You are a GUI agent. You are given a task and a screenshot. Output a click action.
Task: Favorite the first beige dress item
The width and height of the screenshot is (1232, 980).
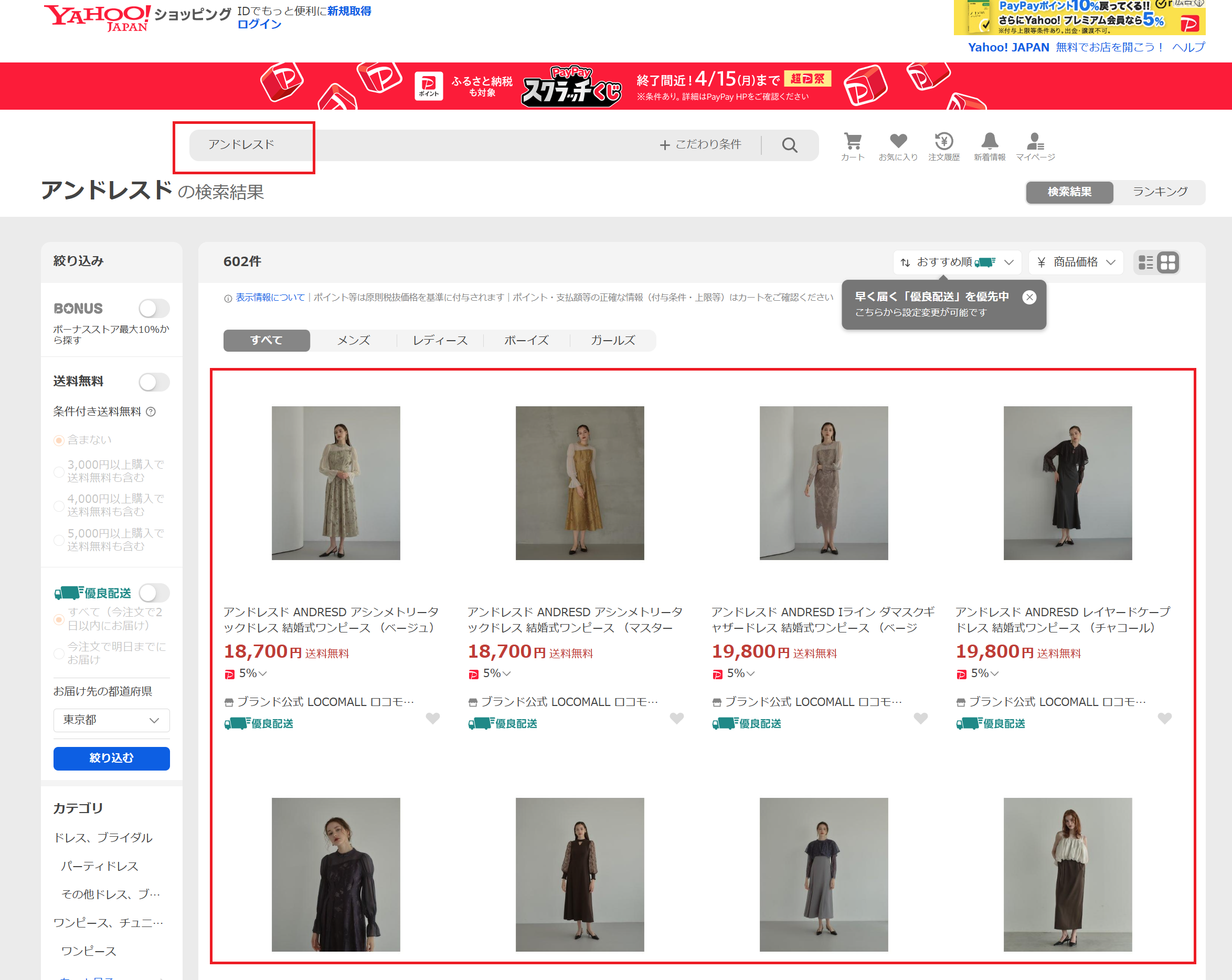click(x=432, y=718)
